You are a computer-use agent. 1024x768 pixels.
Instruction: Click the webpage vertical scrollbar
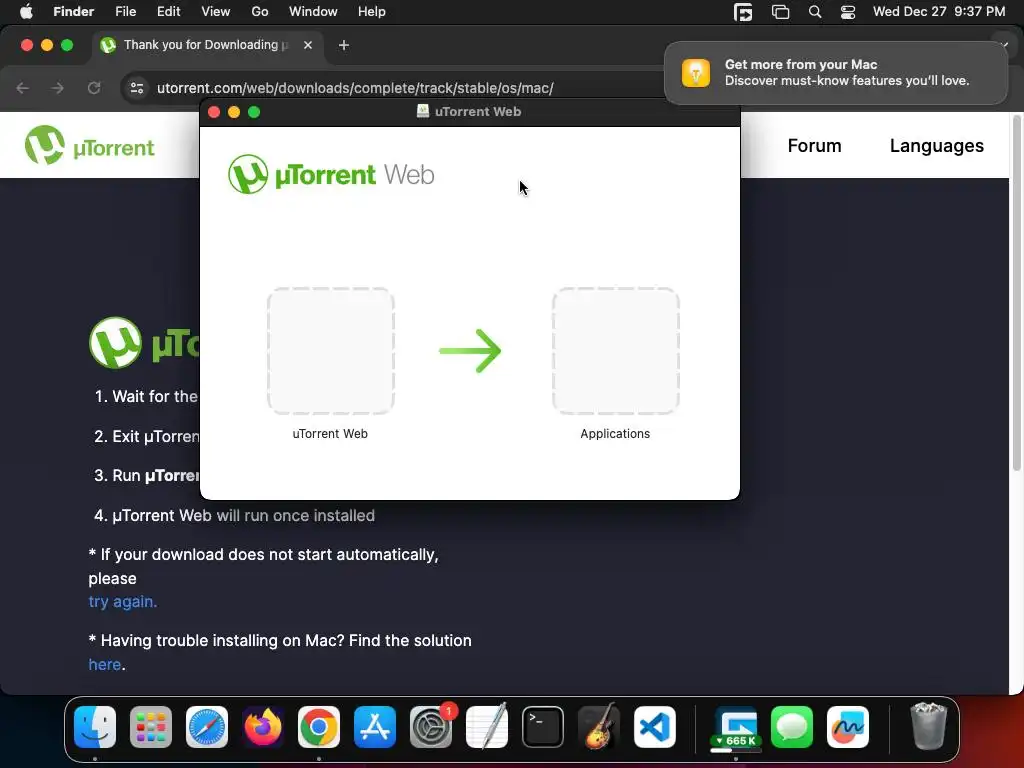(1016, 293)
